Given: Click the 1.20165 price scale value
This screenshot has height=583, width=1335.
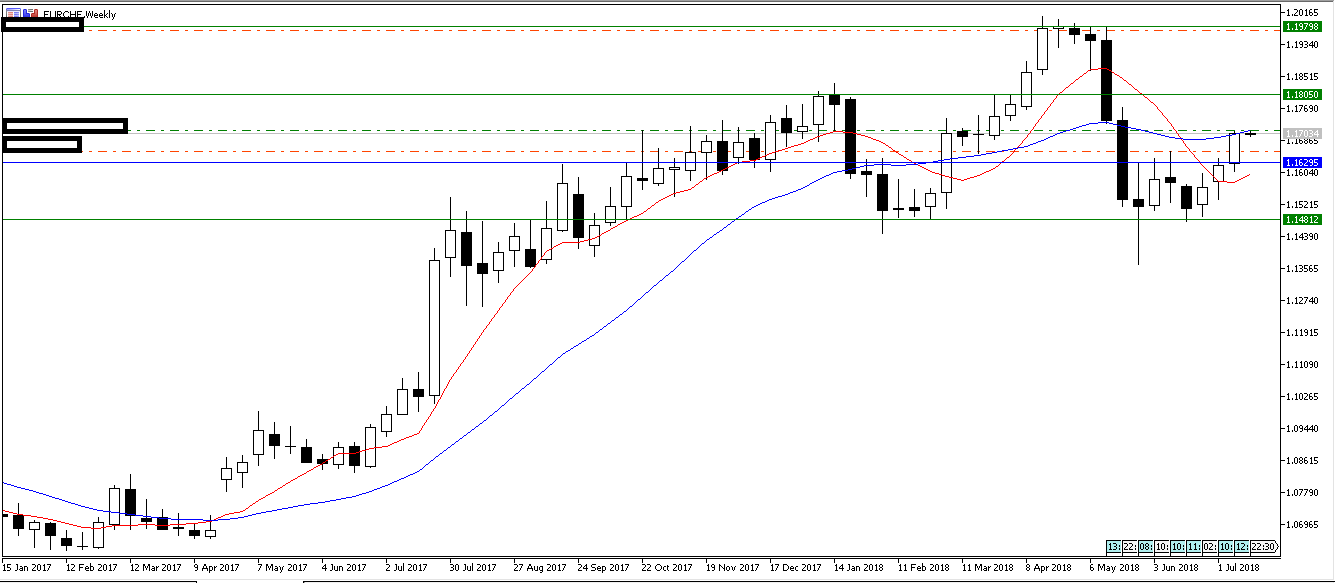Looking at the screenshot, I should pos(1304,13).
